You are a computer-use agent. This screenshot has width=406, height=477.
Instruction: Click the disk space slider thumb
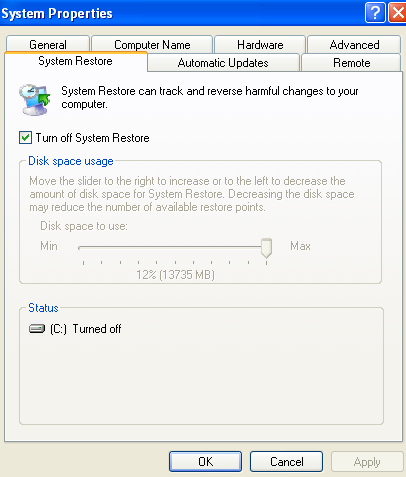tap(266, 248)
